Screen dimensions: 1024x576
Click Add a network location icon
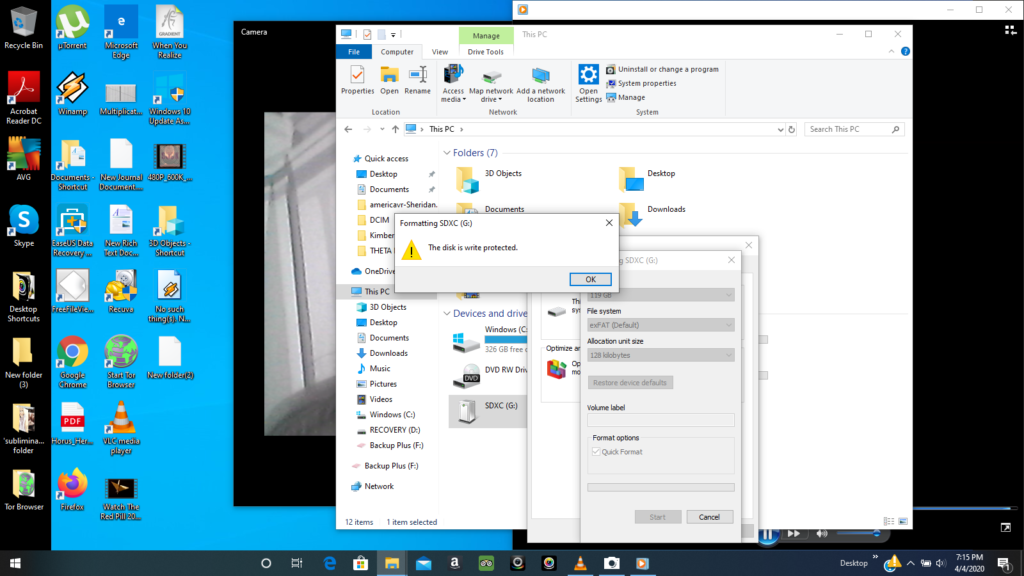540,84
